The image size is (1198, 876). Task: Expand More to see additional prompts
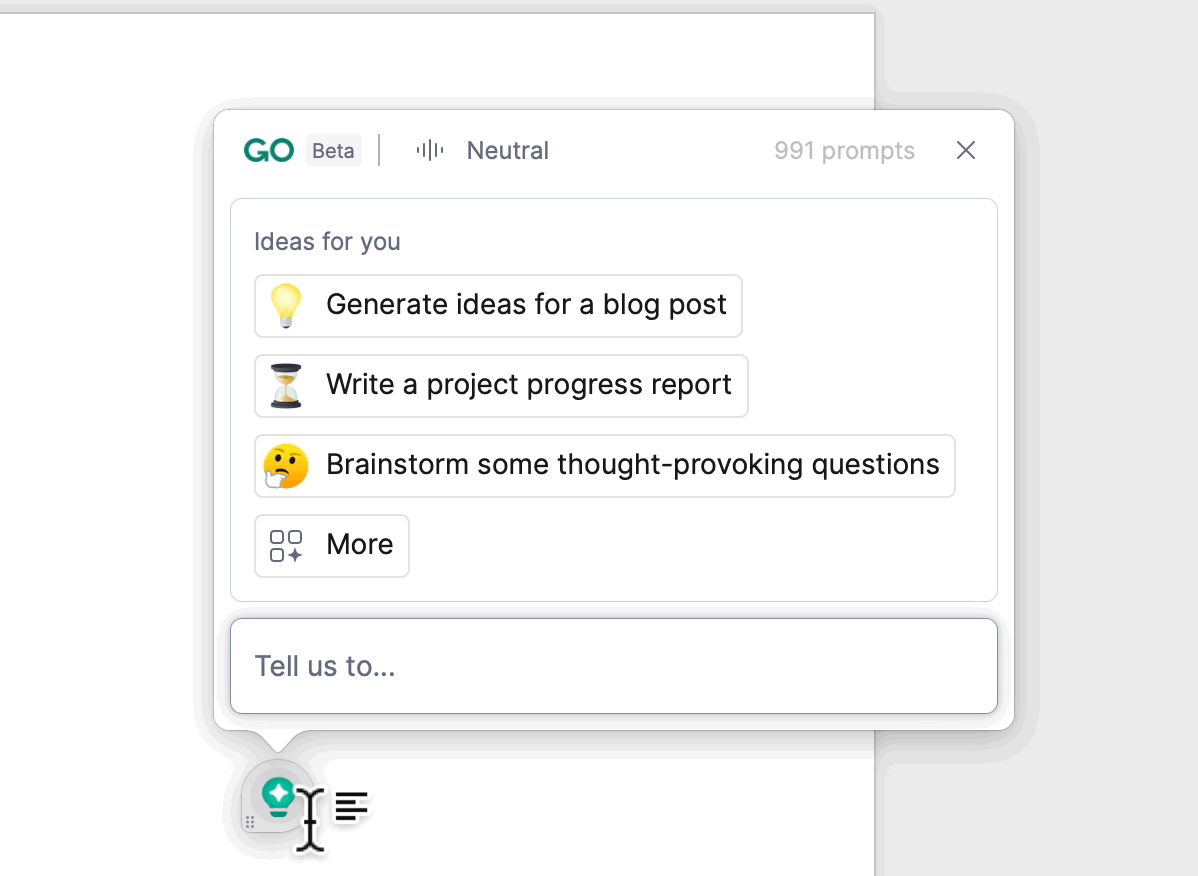click(x=331, y=545)
